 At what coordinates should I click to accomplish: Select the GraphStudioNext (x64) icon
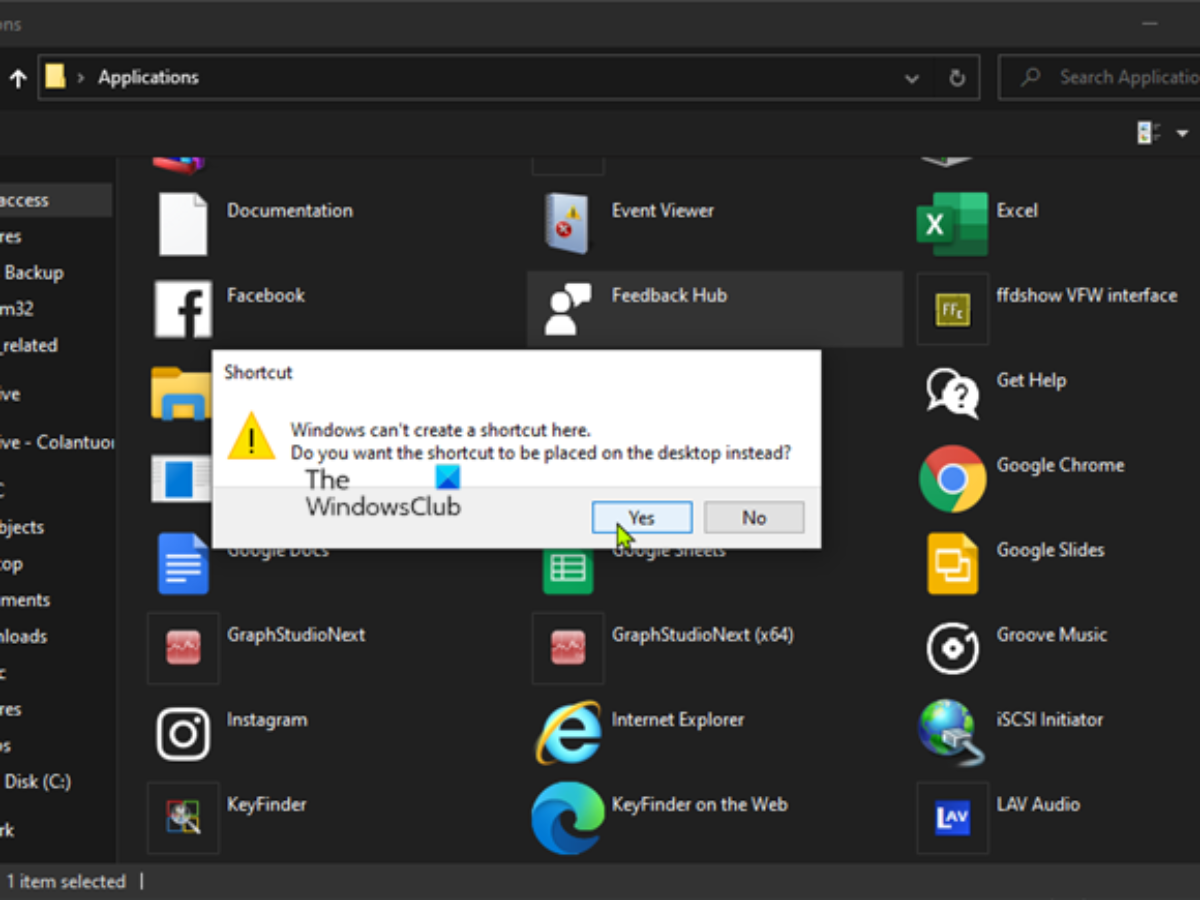click(x=568, y=648)
